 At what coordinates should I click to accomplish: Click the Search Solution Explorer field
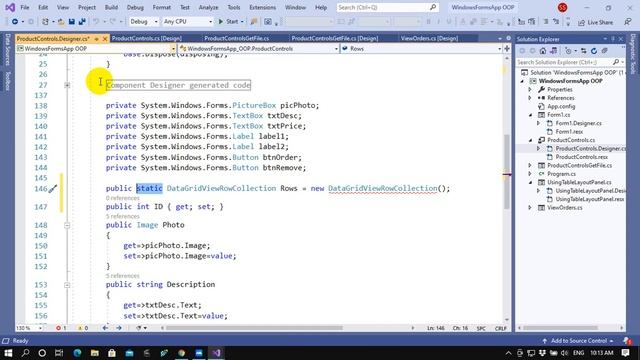tap(570, 62)
